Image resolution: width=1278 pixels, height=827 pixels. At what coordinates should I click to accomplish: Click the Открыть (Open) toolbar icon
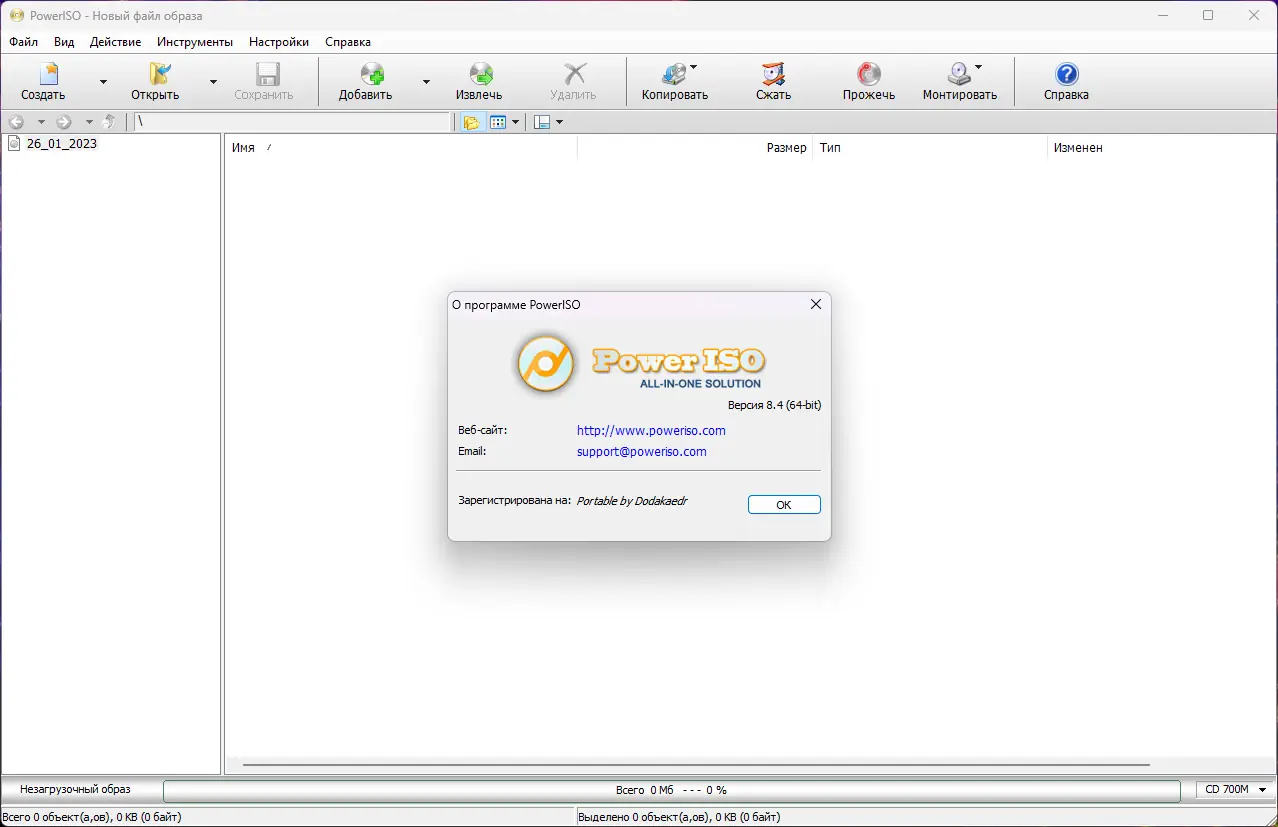(x=160, y=75)
